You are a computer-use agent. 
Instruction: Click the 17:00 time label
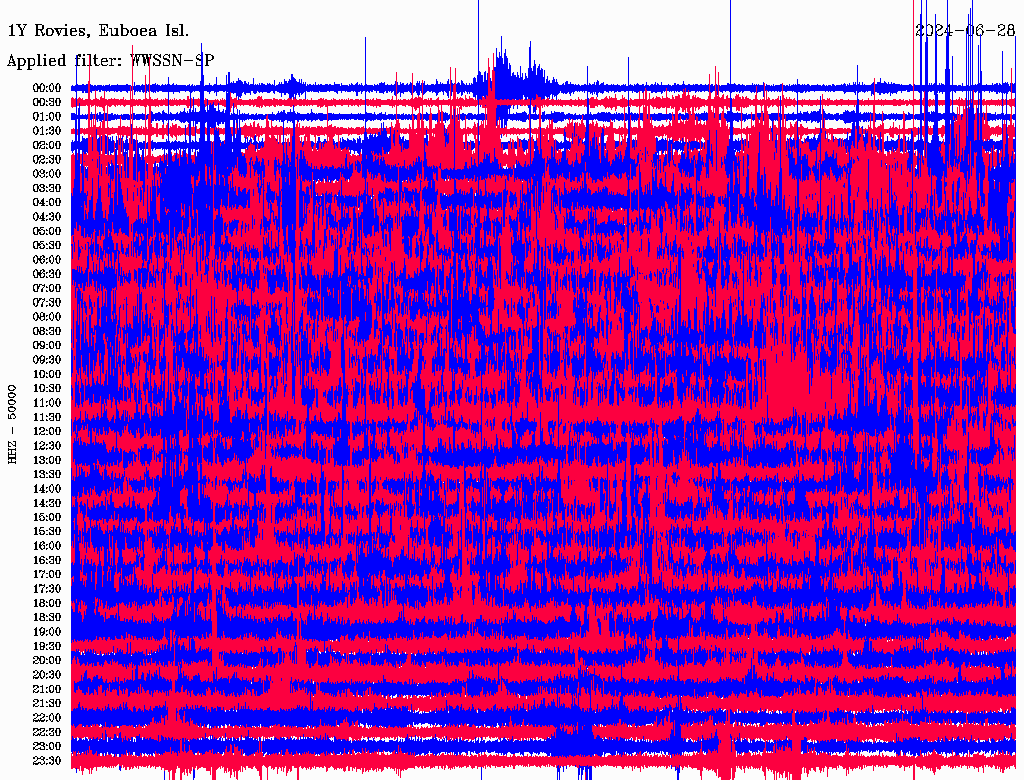[47, 574]
